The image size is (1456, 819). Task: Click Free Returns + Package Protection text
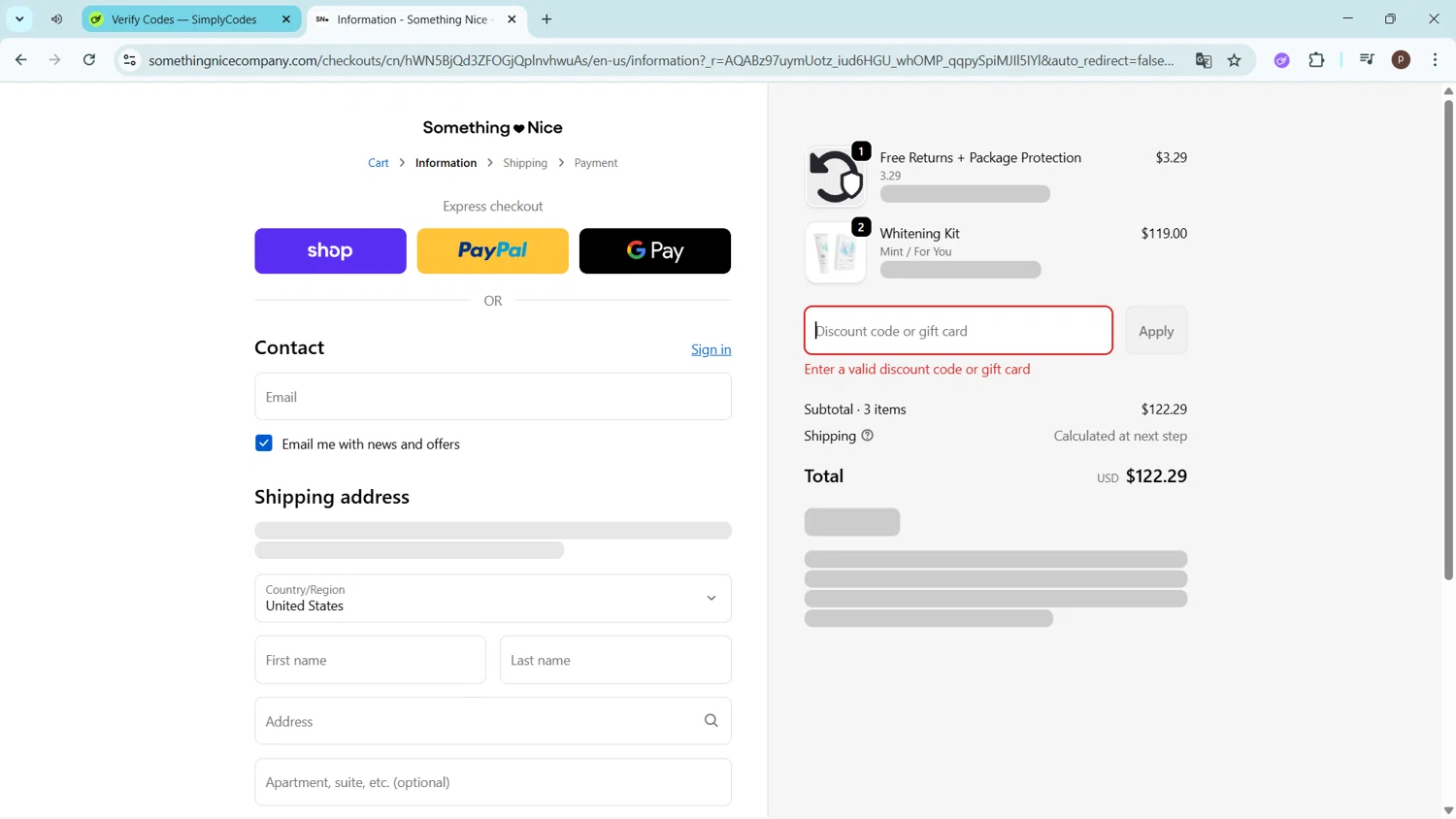pyautogui.click(x=980, y=157)
